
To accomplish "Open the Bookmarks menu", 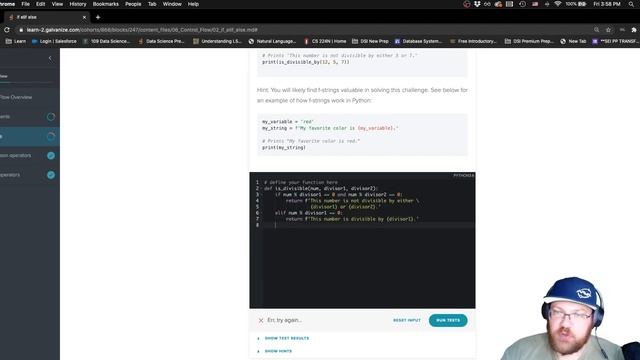I will pos(105,4).
